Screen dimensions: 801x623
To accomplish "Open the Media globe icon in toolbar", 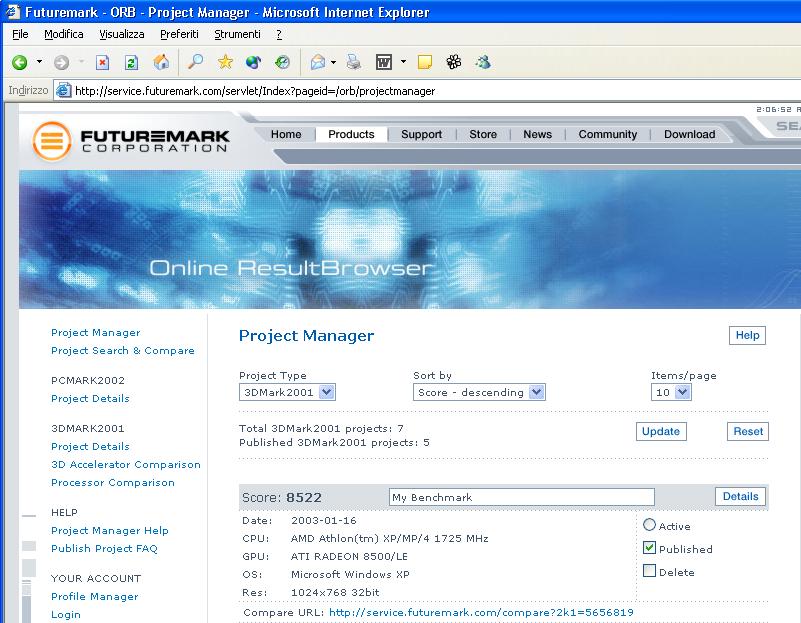I will tap(253, 62).
